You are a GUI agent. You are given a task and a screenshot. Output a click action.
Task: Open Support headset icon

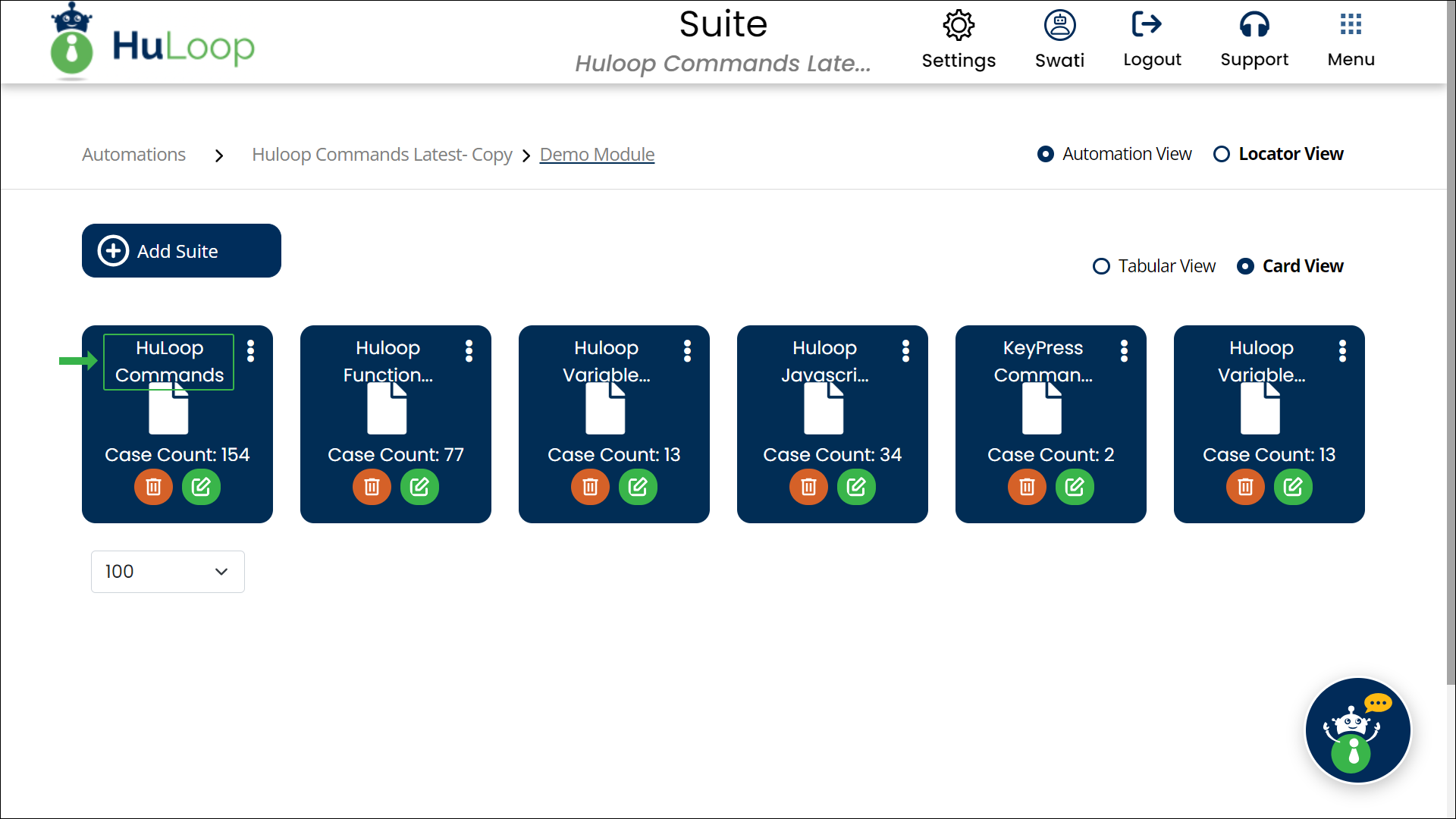pyautogui.click(x=1254, y=24)
